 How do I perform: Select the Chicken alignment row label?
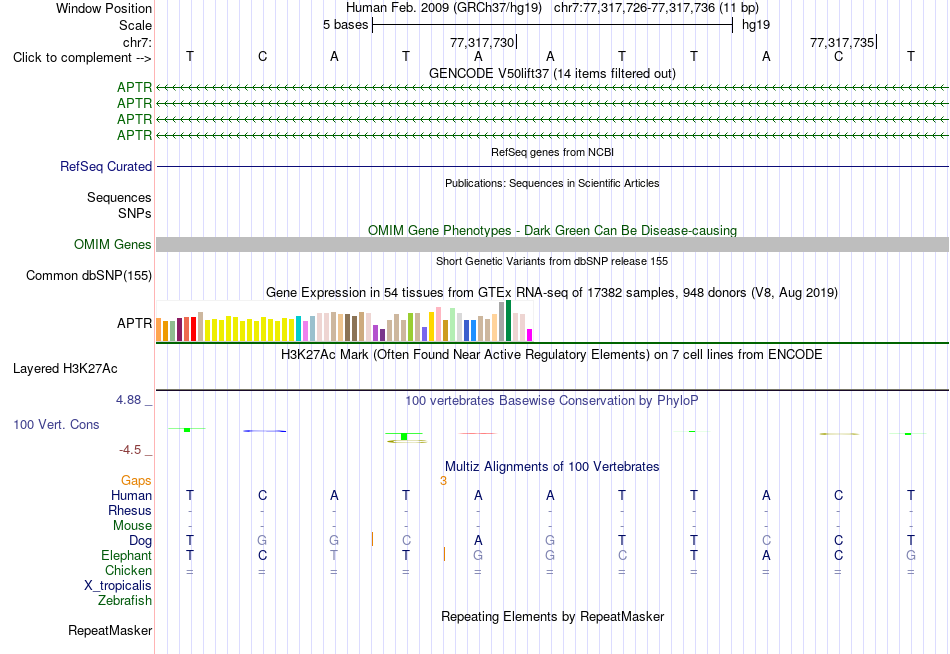click(128, 570)
